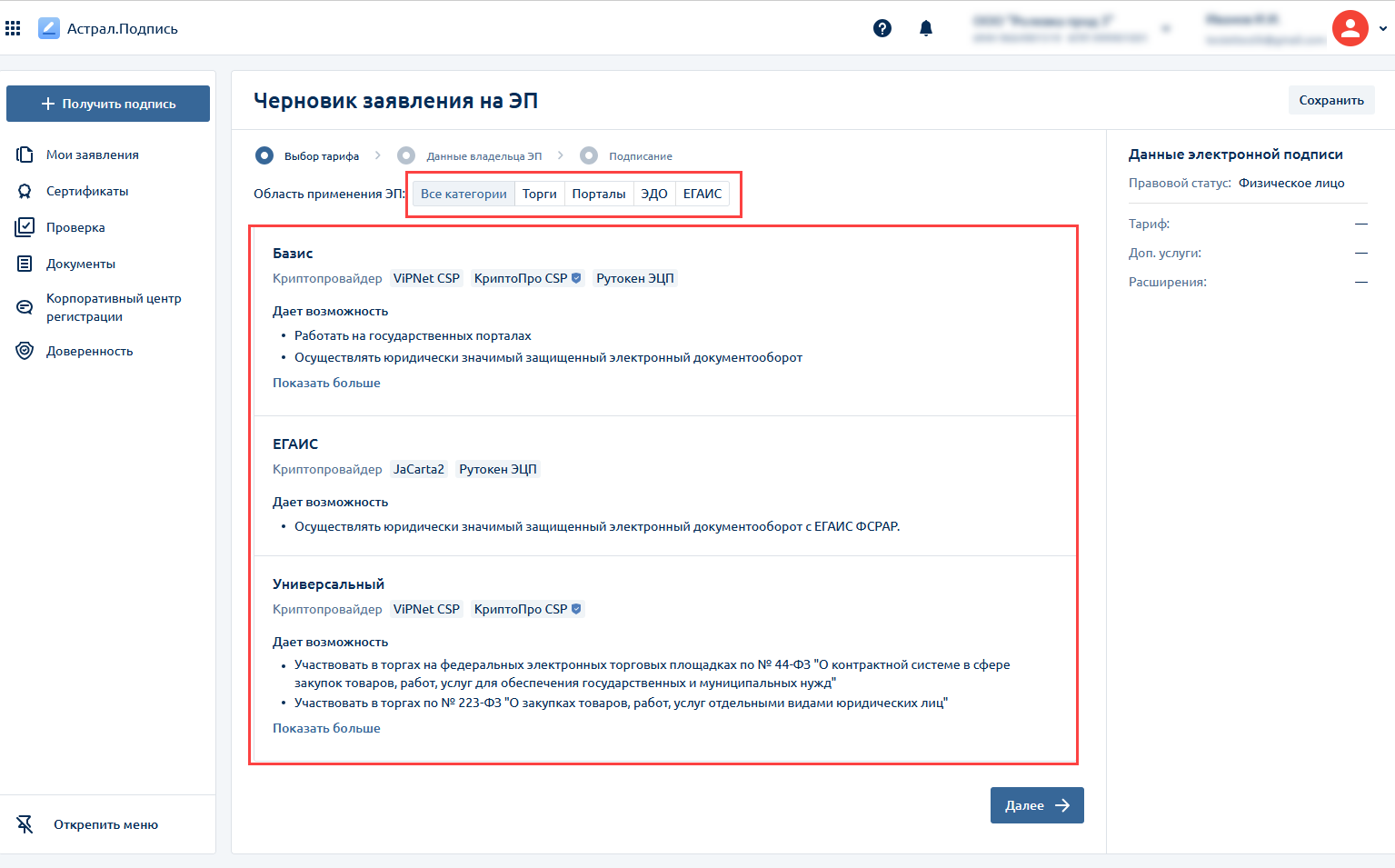Expand the user profile dropdown arrow

pyautogui.click(x=1383, y=28)
